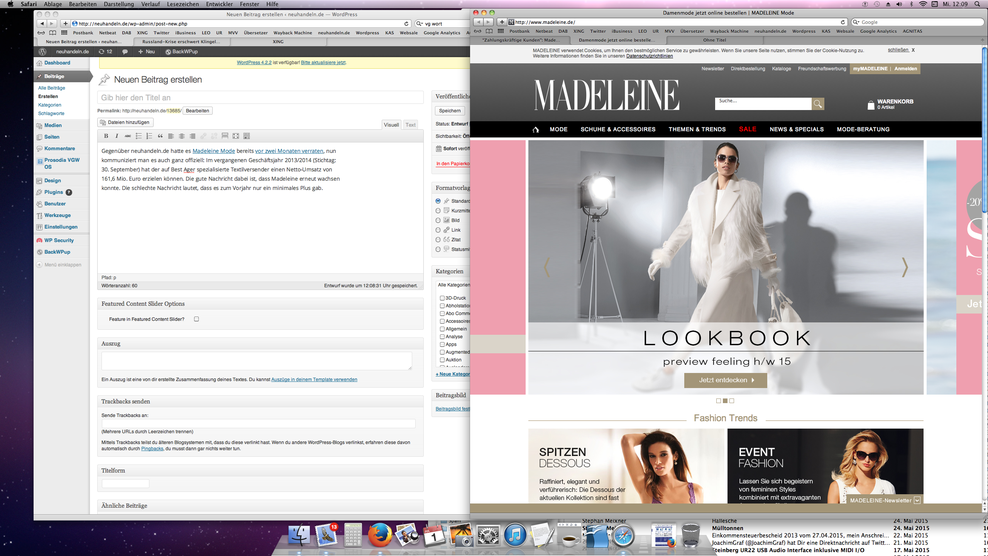988x556 pixels.
Task: Show previous Madeleine hero slide arrow
Action: (546, 267)
